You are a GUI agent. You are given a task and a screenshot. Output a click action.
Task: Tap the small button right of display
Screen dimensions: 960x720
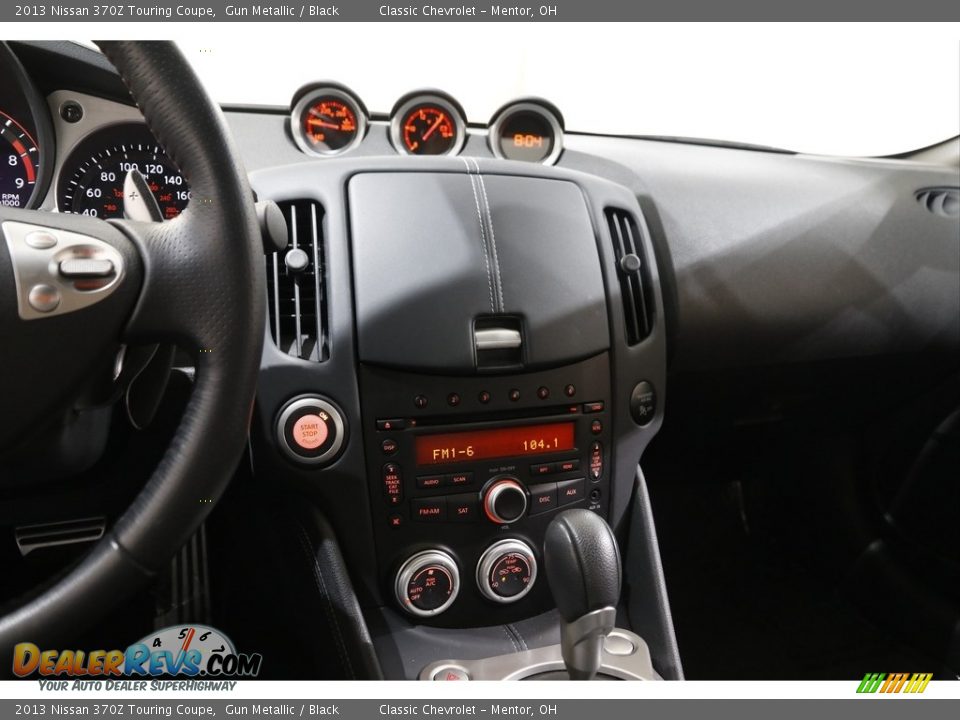596,427
